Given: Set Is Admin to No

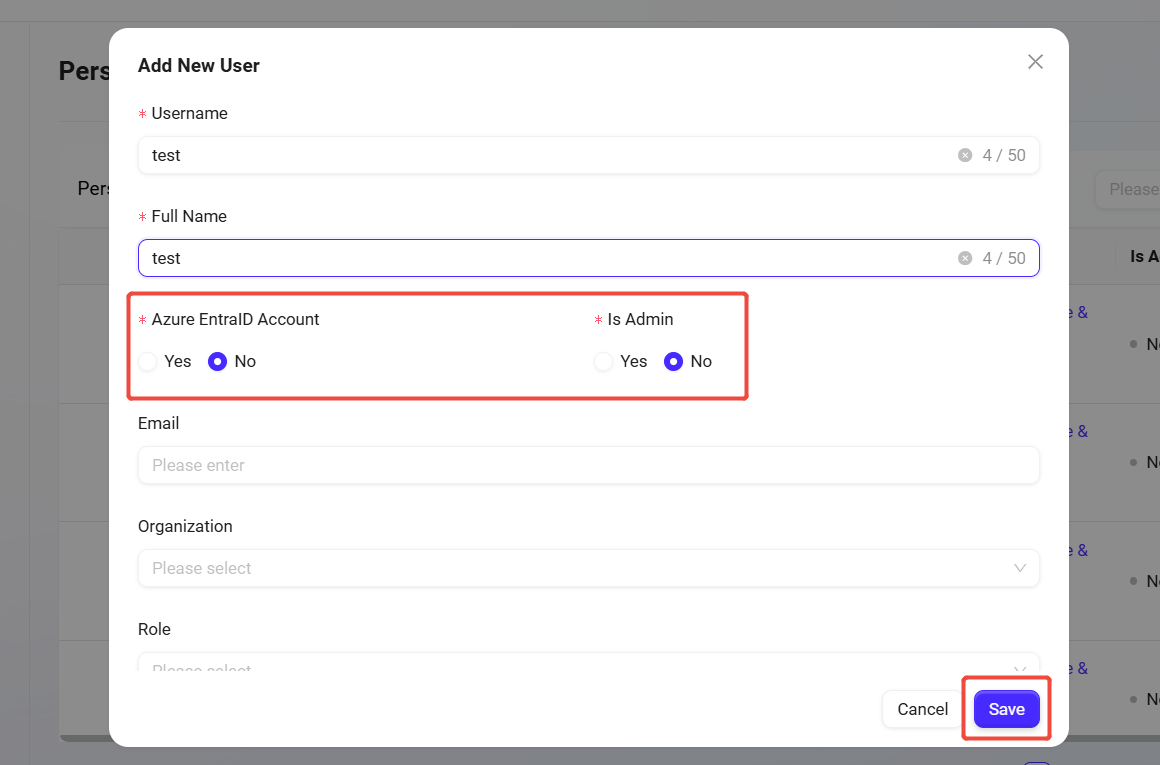Looking at the screenshot, I should (x=674, y=362).
